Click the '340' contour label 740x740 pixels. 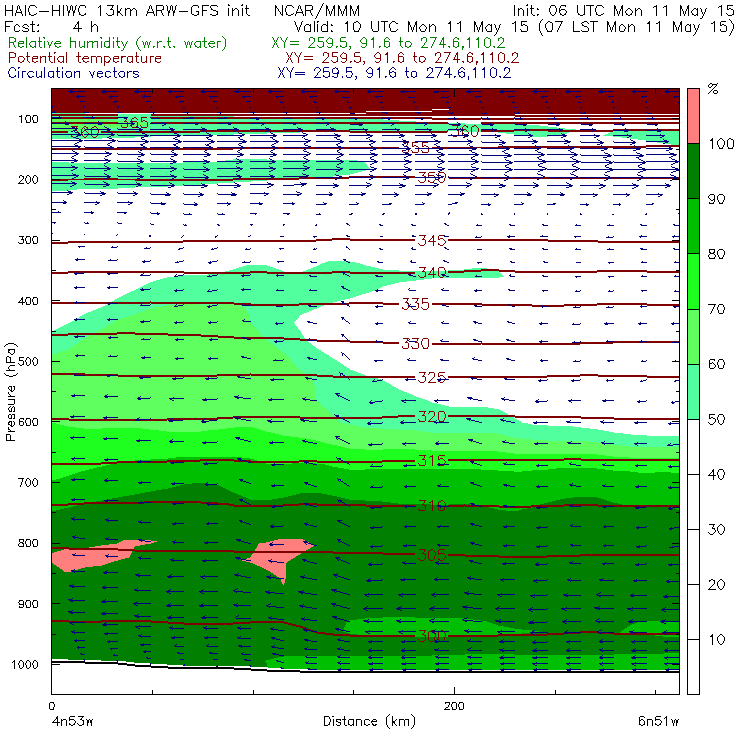pos(432,272)
